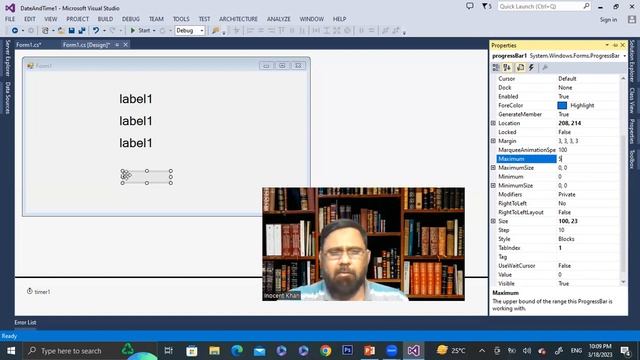Expand the MinimumSize property
This screenshot has width=640, height=360.
tap(493, 186)
